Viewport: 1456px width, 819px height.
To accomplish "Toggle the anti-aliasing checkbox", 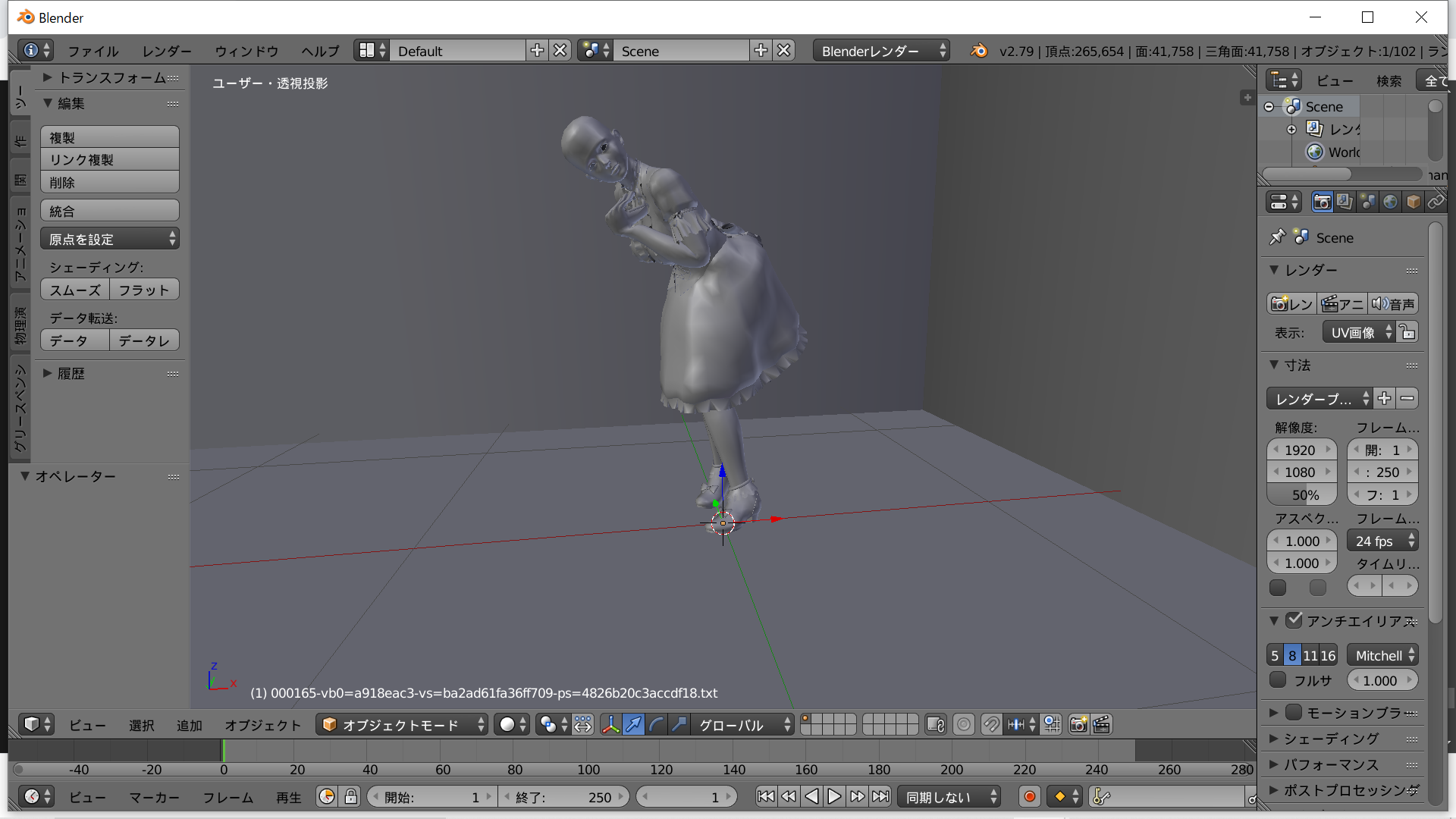I will (1294, 620).
